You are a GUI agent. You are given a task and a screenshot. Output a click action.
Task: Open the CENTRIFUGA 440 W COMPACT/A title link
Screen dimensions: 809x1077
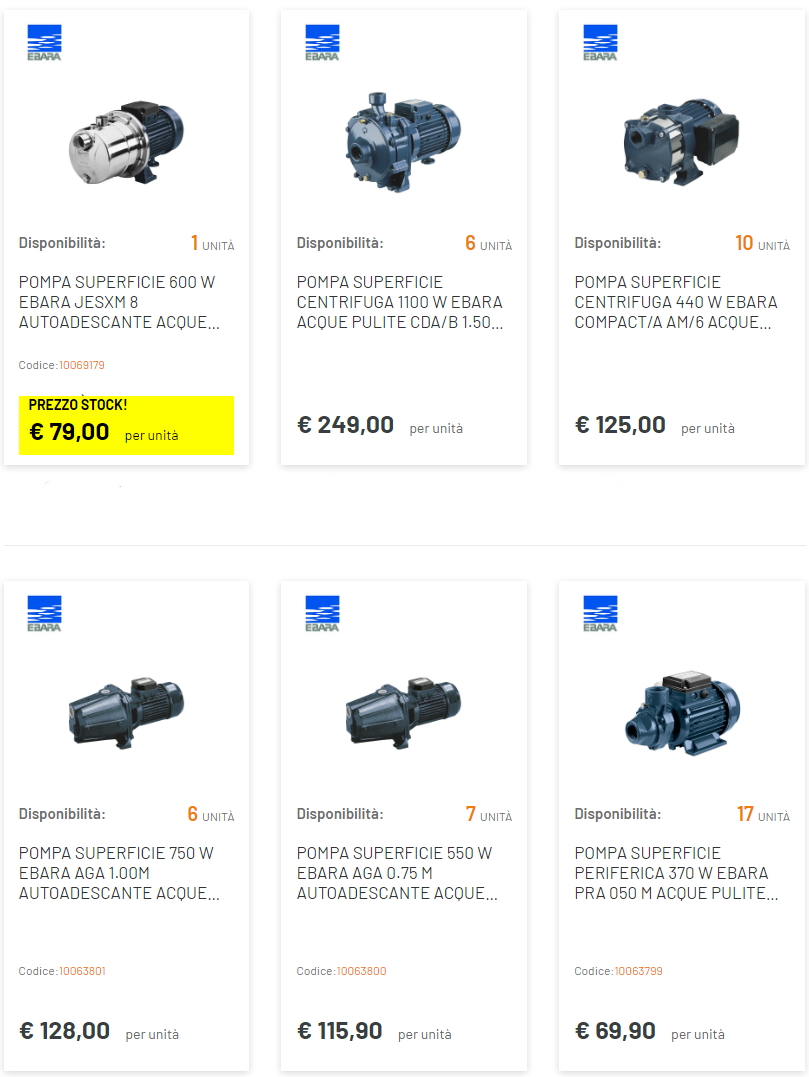point(676,302)
